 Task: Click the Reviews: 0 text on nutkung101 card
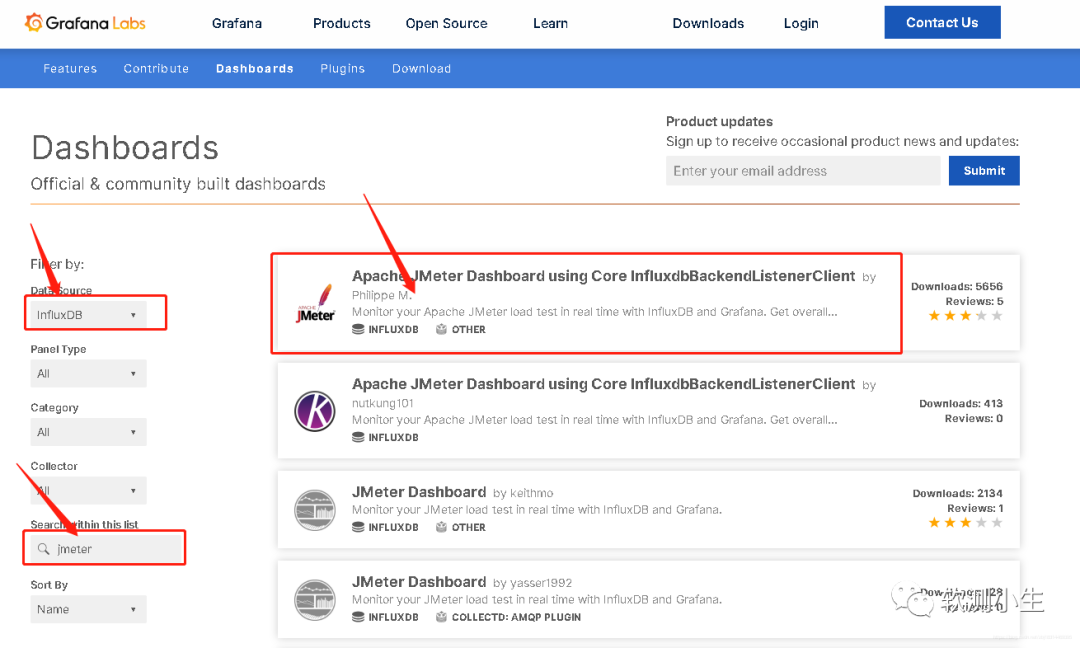(973, 419)
